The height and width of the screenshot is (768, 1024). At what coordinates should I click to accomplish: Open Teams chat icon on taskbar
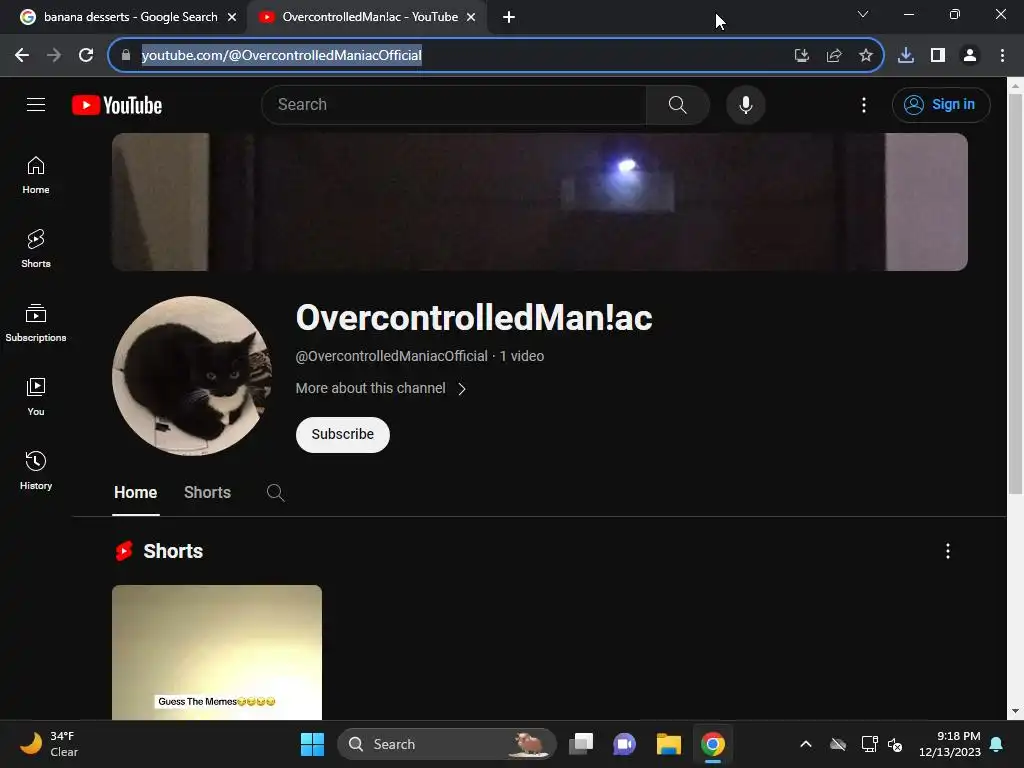tap(624, 744)
